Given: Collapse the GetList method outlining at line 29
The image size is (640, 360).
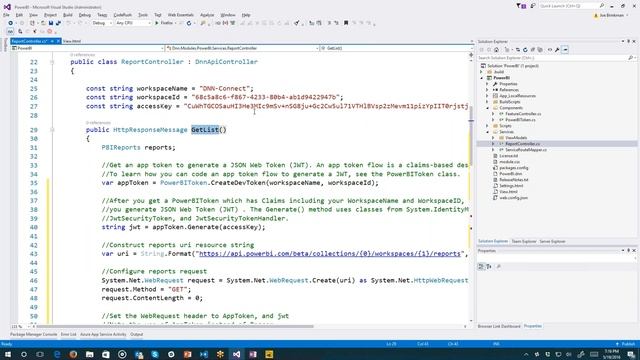Looking at the screenshot, I should 52,130.
